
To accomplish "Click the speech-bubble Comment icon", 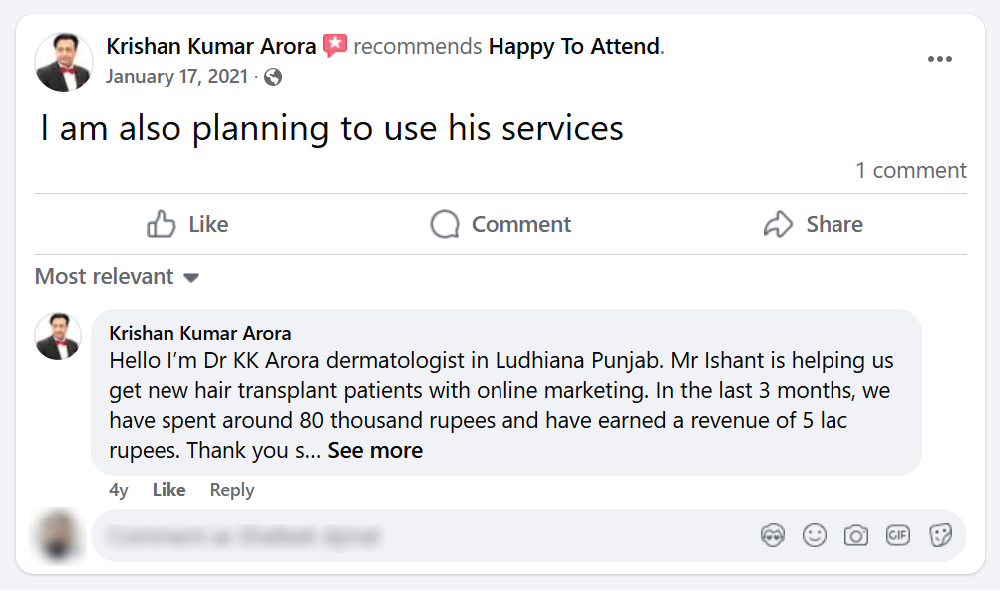I will pos(445,224).
